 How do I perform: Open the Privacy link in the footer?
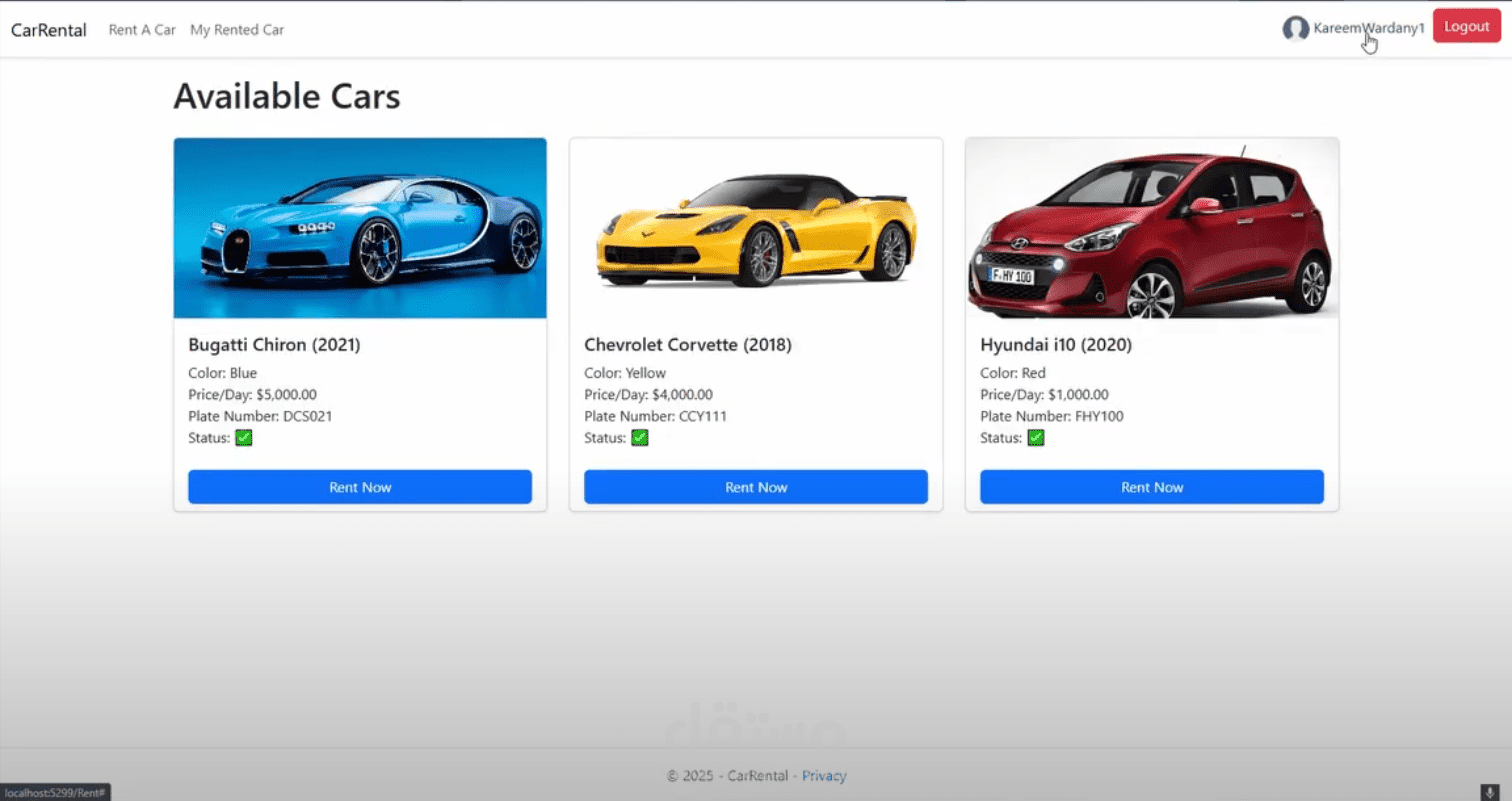tap(824, 776)
